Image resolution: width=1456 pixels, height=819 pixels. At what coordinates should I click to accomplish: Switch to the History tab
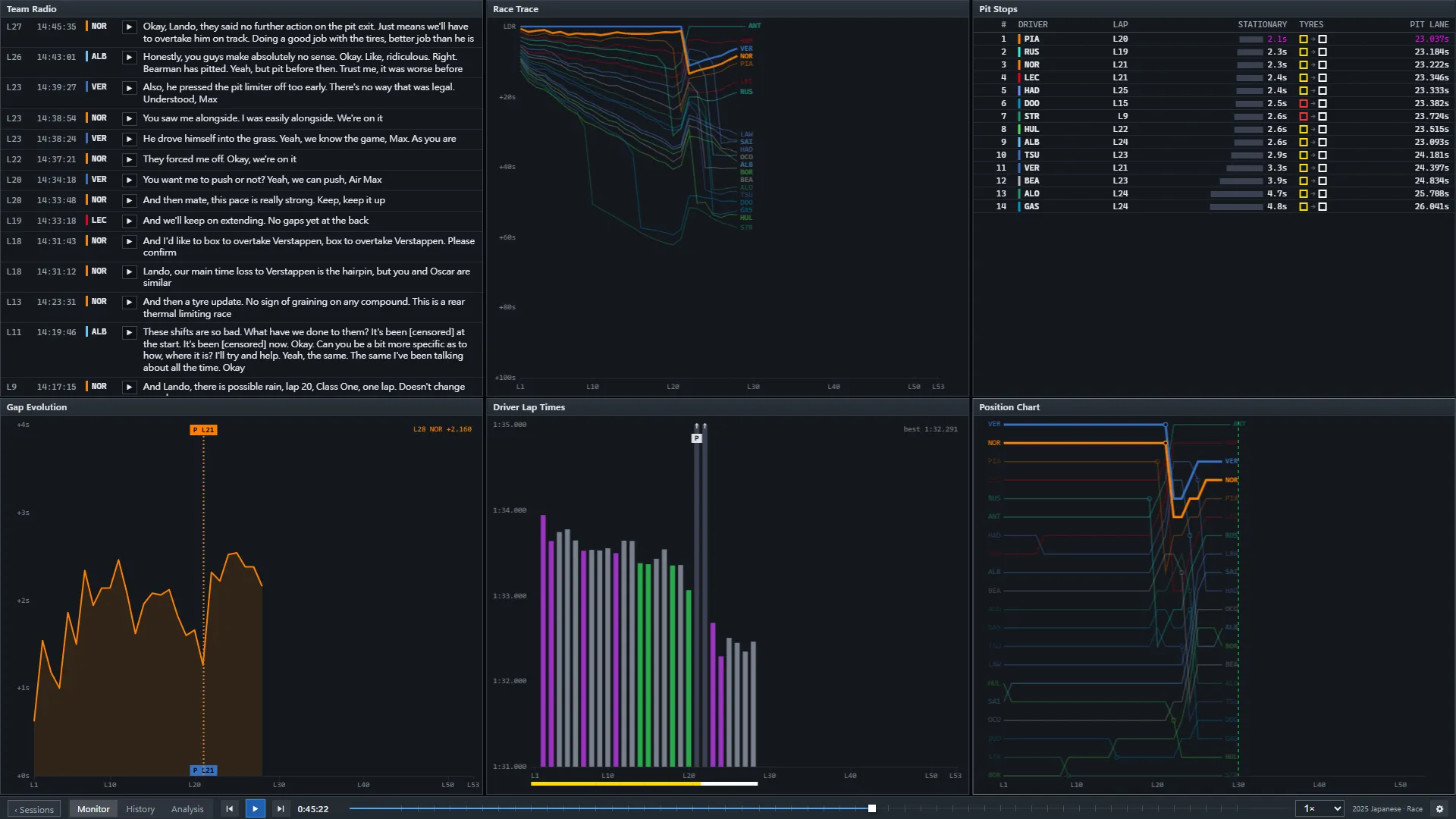coord(140,809)
